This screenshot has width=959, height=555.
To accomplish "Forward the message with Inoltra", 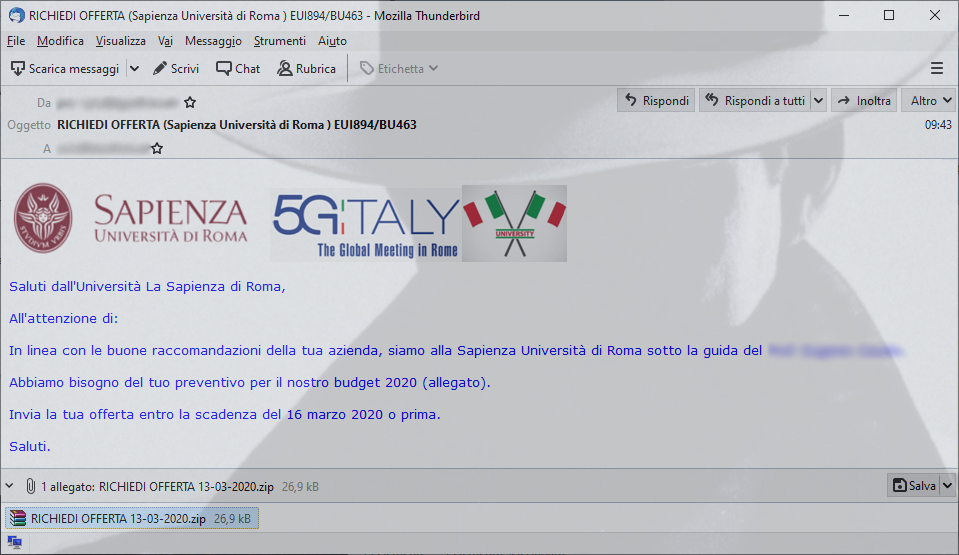I will (864, 100).
